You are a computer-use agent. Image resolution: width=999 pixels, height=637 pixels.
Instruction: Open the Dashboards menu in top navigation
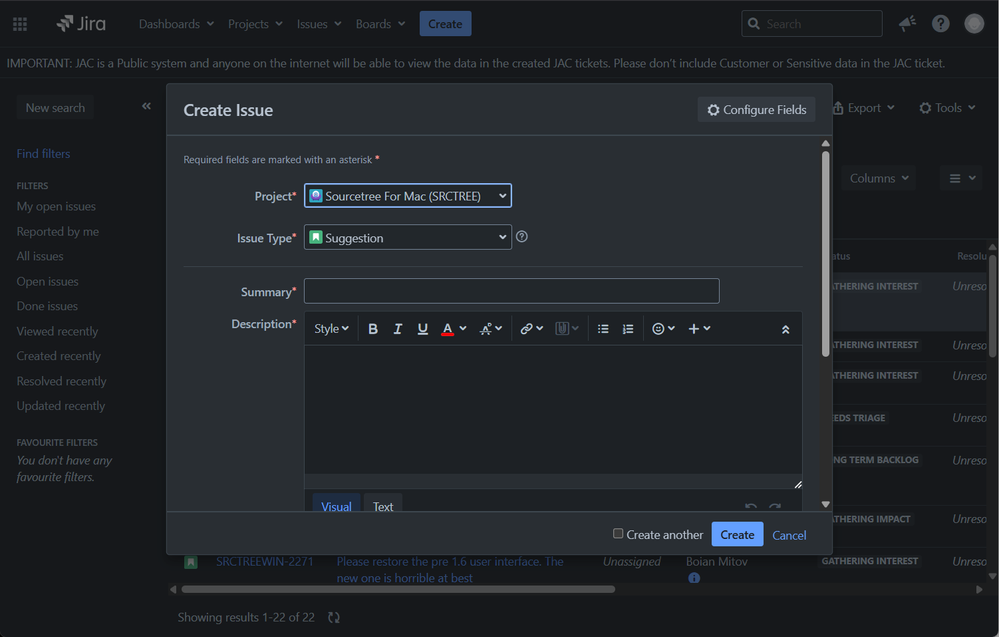tap(176, 24)
